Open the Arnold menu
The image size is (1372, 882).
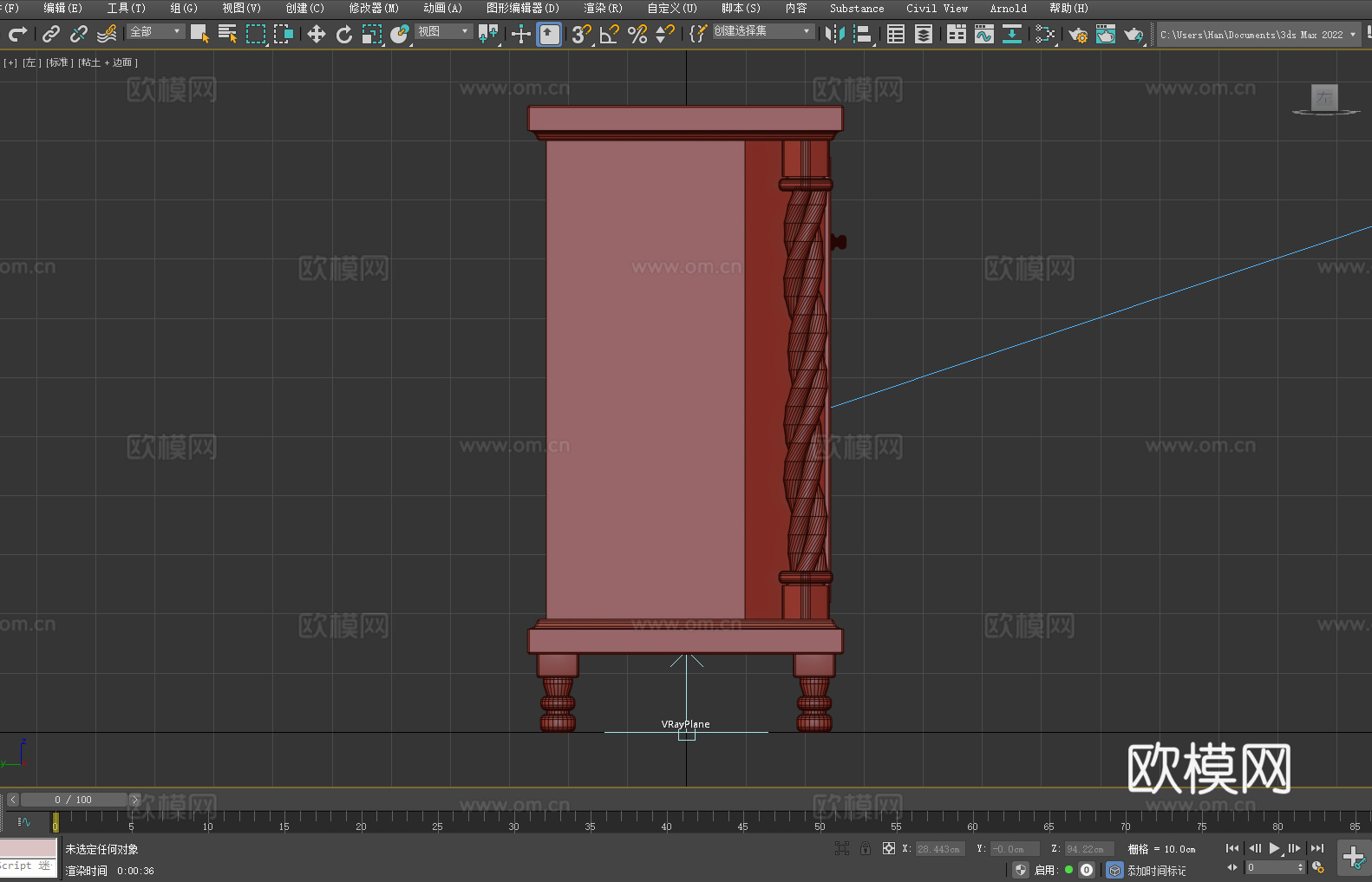pos(1008,8)
